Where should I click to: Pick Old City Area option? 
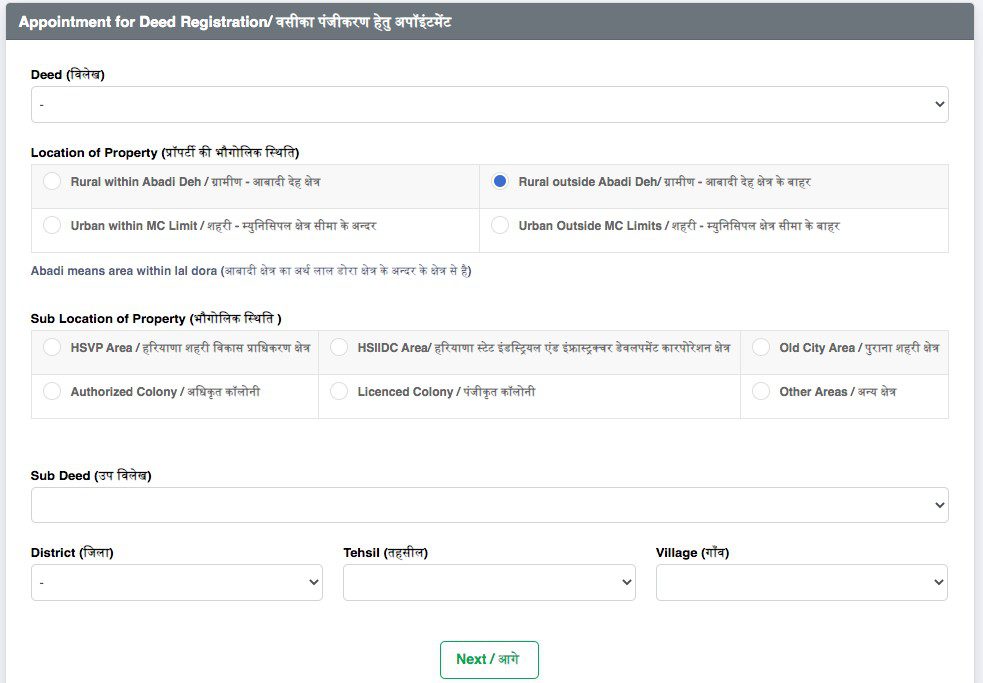click(761, 348)
